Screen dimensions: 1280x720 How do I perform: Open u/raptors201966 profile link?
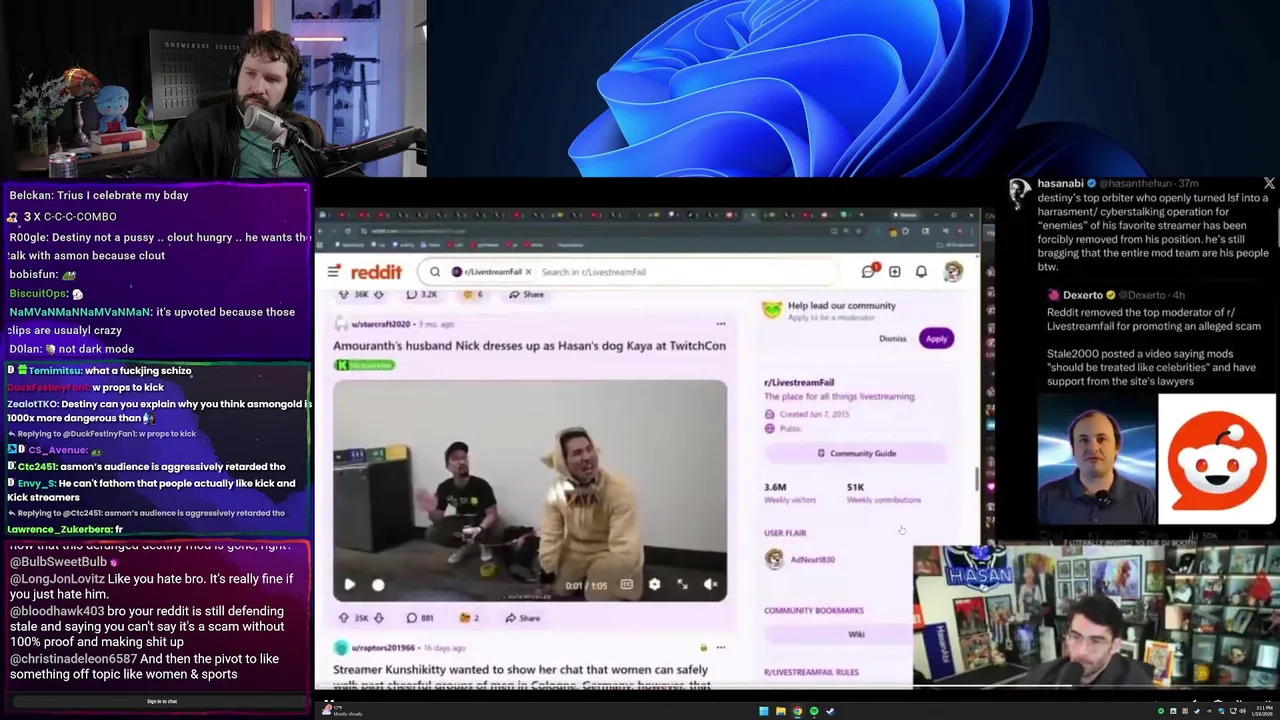coord(383,648)
